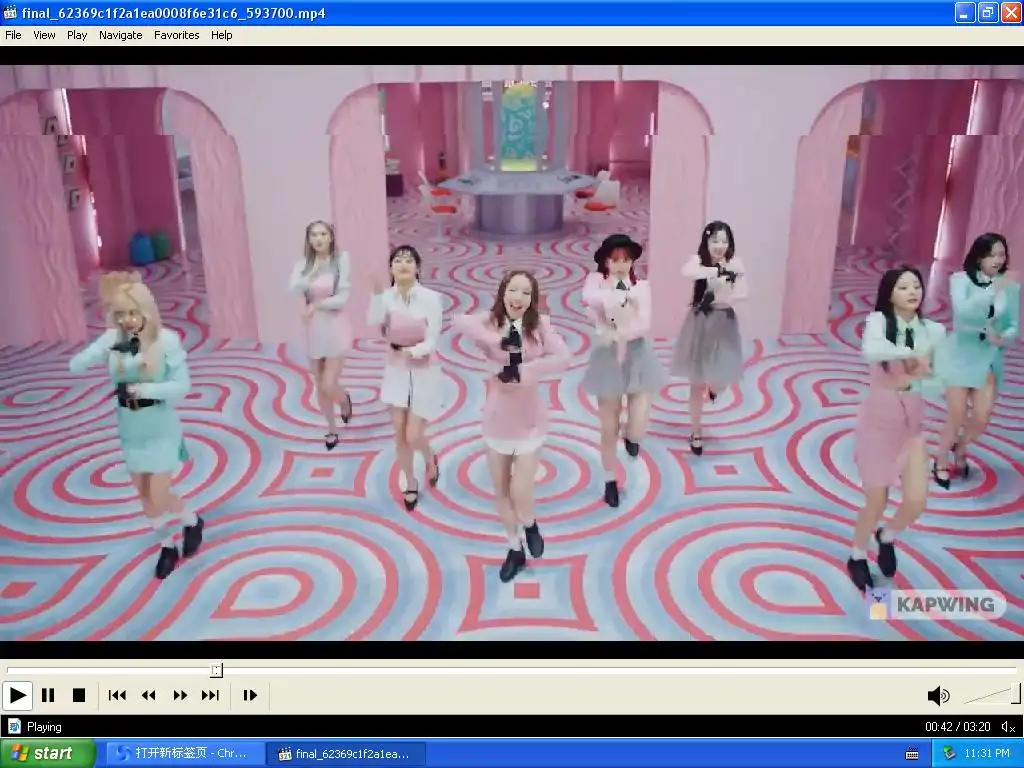Viewport: 1024px width, 768px height.
Task: Open the Help menu
Action: [221, 35]
